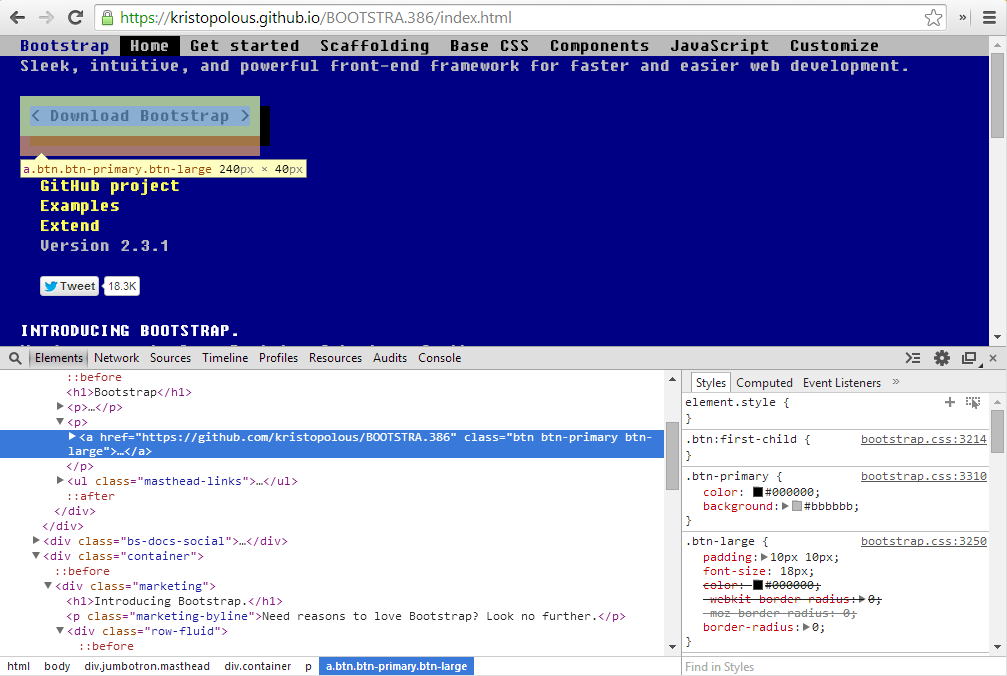Open bootstrap.css:3310 source link
This screenshot has height=676, width=1007.
click(924, 476)
